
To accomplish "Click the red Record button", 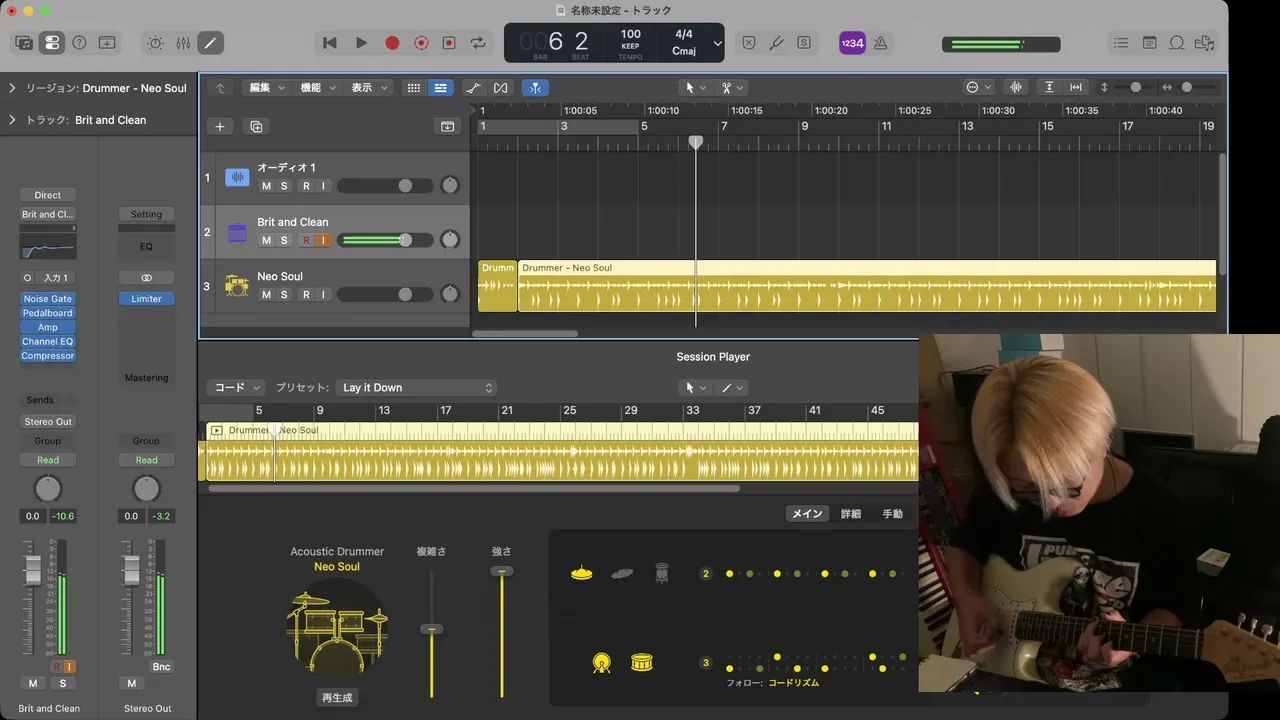I will point(392,43).
